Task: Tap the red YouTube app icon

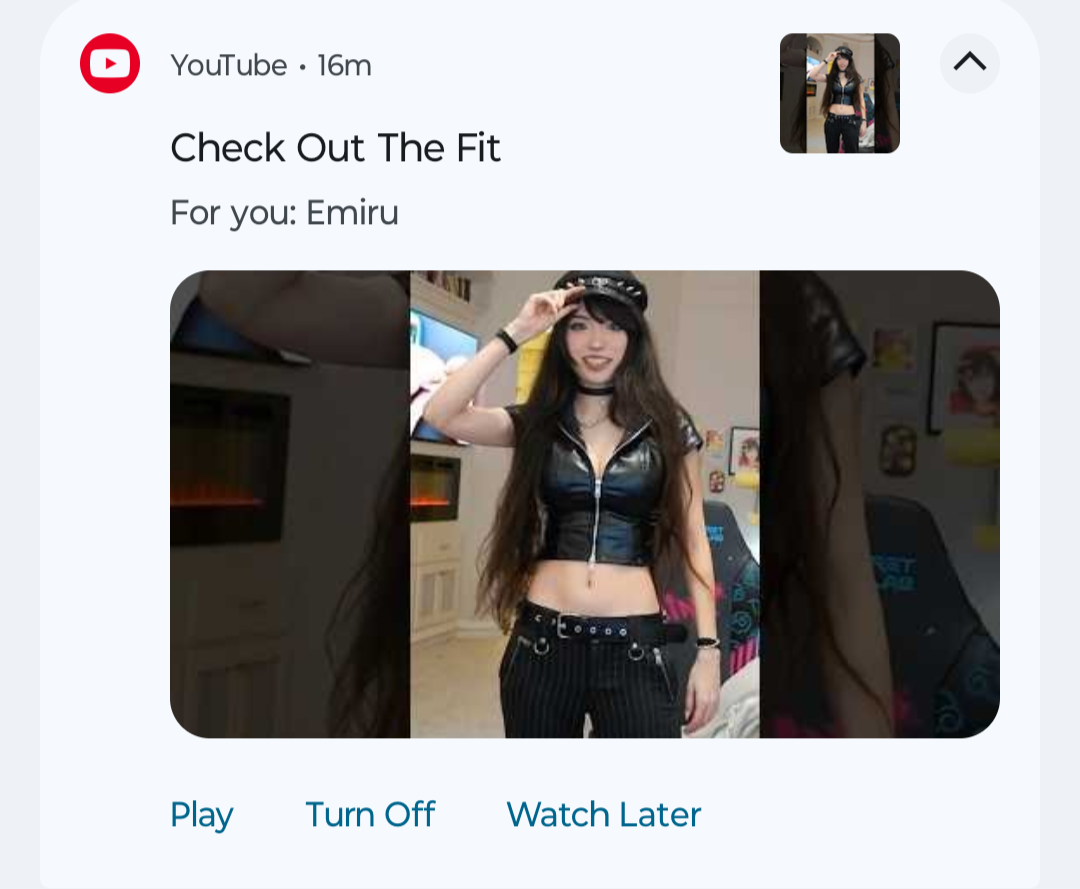Action: tap(110, 63)
